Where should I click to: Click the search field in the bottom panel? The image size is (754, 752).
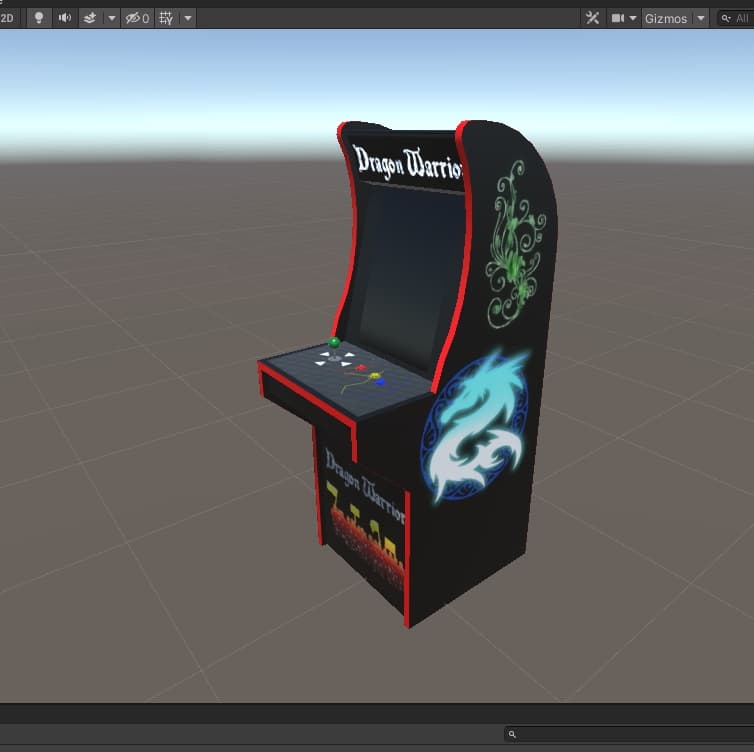coord(630,734)
